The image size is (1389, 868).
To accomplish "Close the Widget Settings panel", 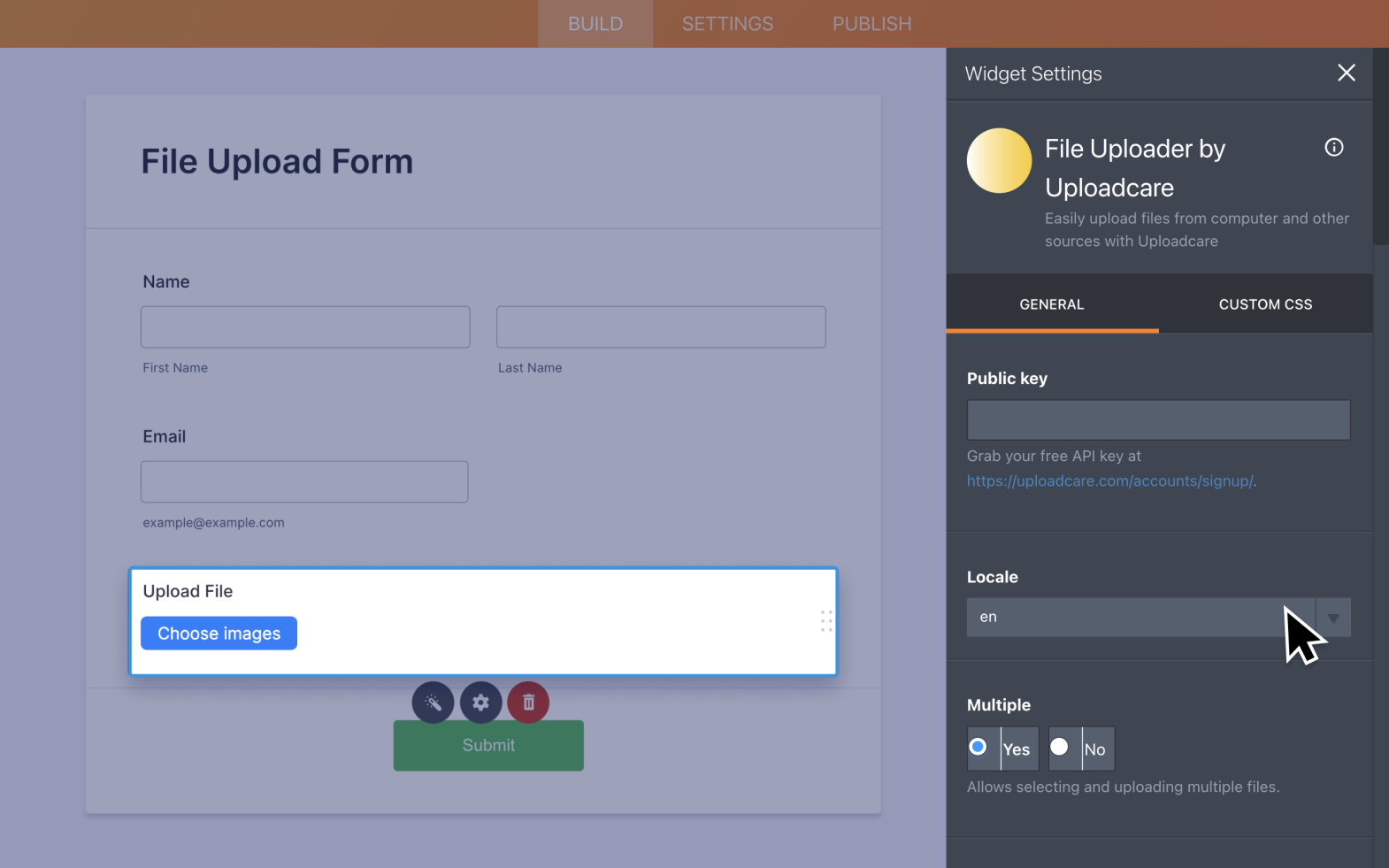I will tap(1346, 73).
